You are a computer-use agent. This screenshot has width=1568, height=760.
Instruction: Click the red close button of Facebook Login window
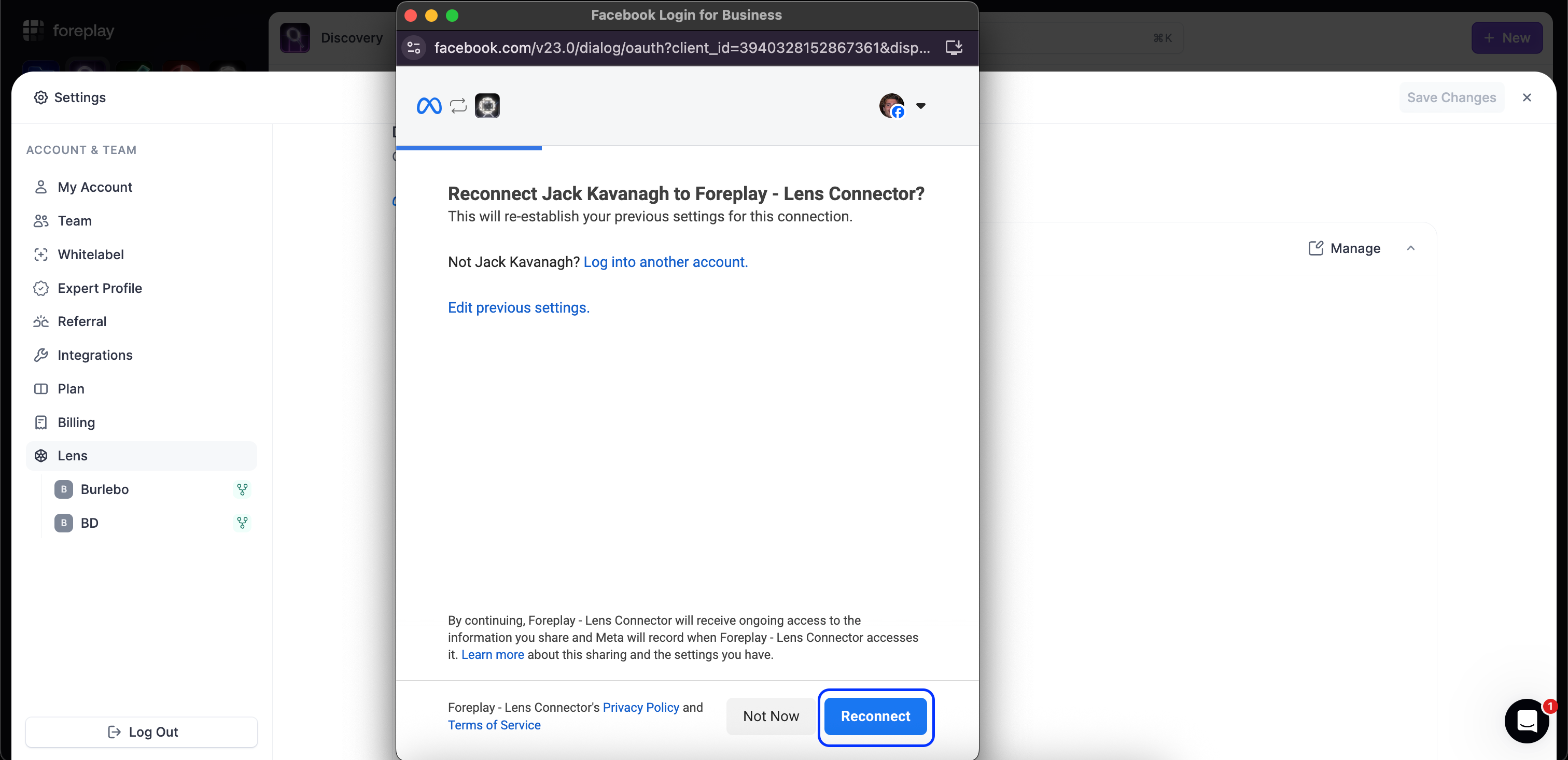pyautogui.click(x=411, y=15)
